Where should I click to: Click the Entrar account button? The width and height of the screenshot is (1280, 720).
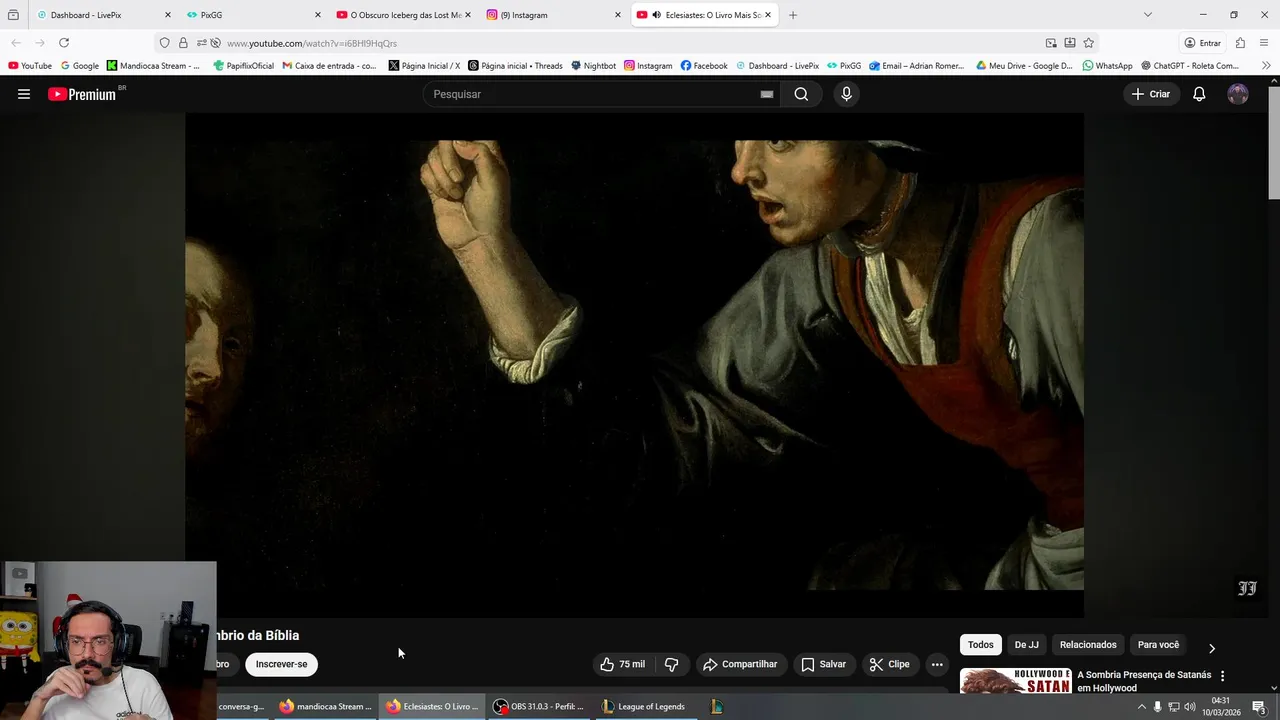1202,43
